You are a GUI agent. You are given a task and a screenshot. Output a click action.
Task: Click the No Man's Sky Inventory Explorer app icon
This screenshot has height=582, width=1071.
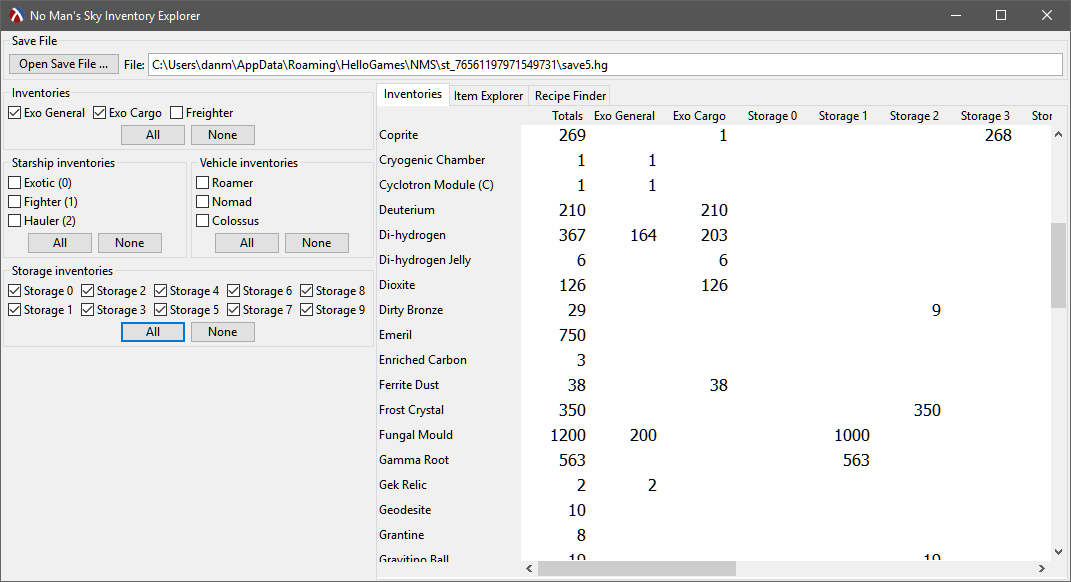coord(16,15)
